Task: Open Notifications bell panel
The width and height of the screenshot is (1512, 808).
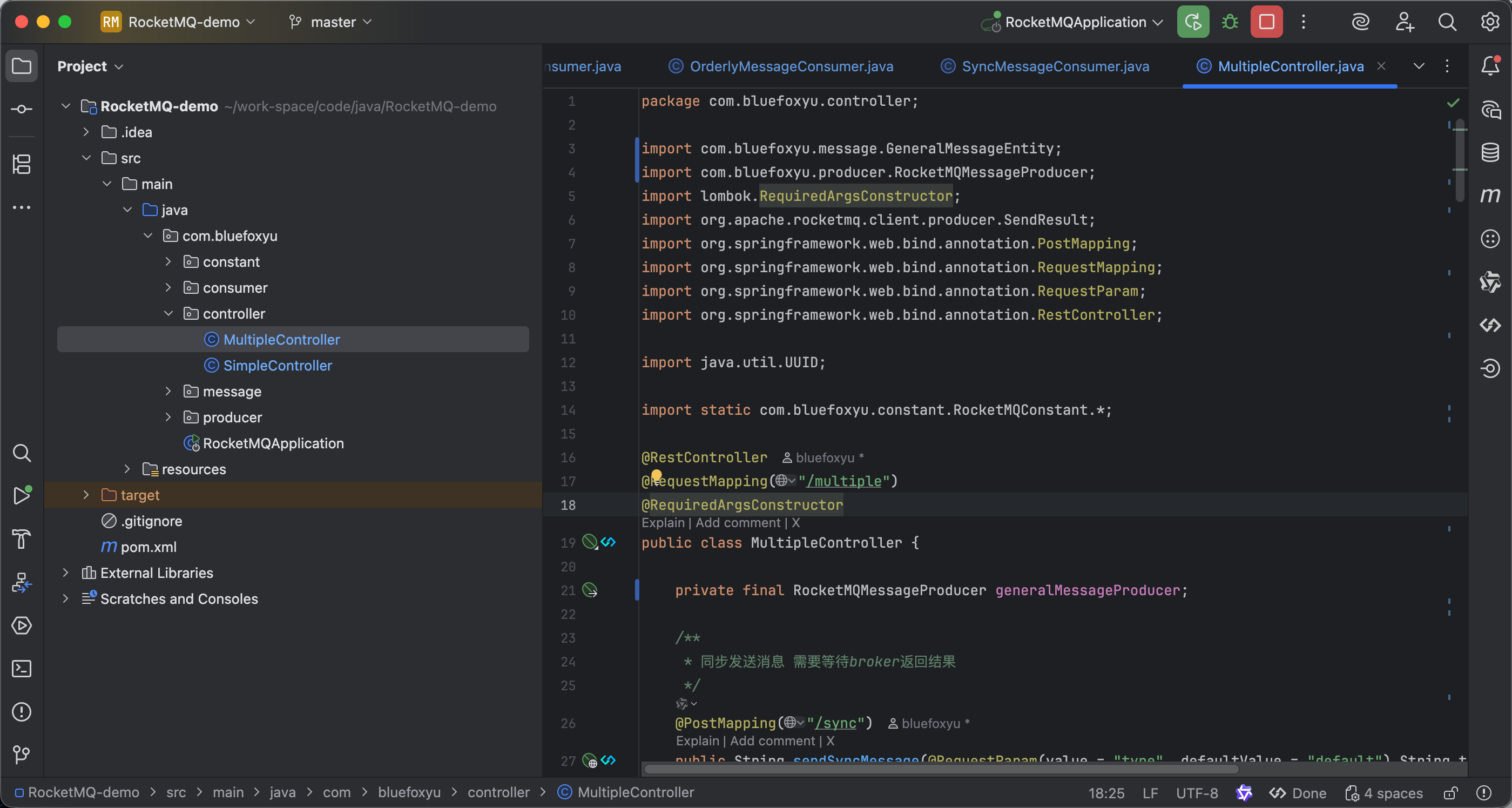Action: [x=1490, y=66]
